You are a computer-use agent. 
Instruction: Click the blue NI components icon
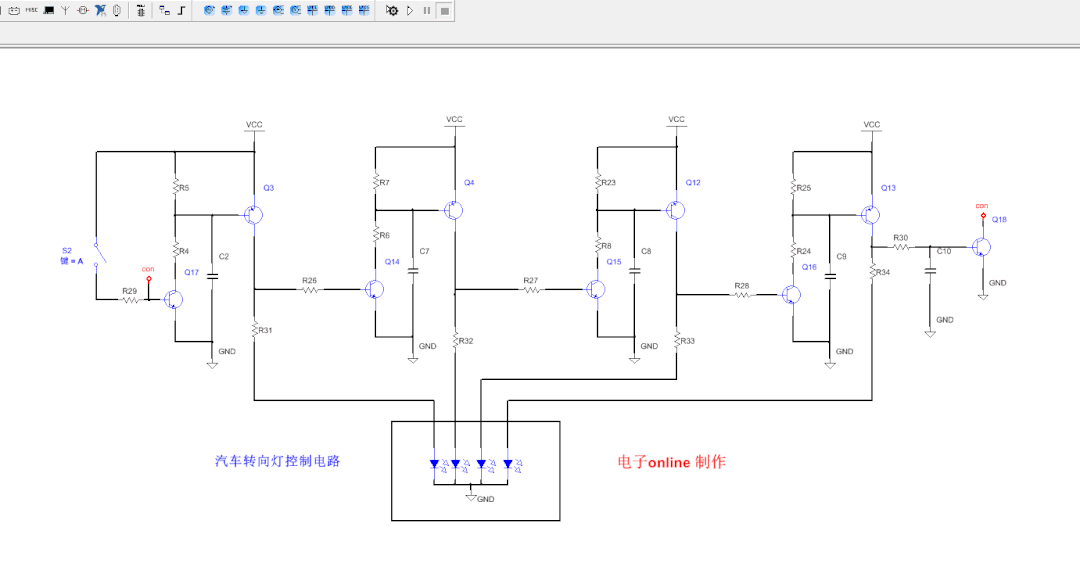(x=100, y=10)
